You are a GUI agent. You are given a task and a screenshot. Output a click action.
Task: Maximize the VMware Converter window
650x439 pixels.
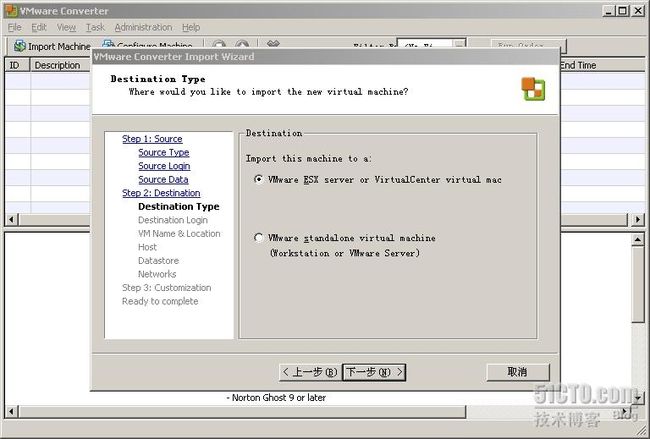pos(623,11)
